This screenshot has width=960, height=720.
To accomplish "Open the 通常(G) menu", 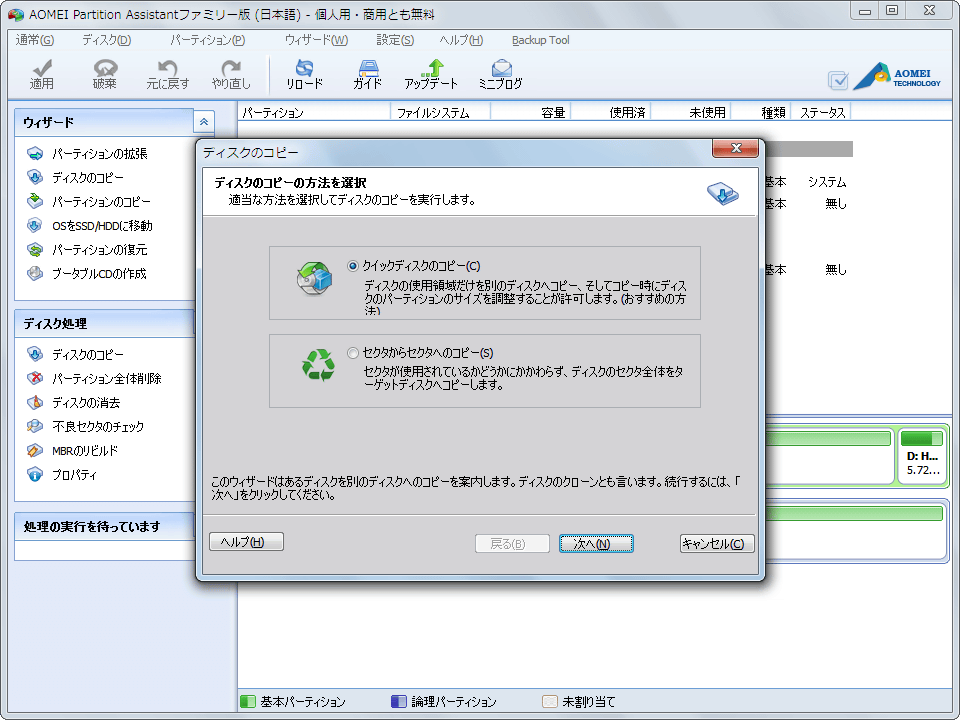I will click(x=35, y=40).
